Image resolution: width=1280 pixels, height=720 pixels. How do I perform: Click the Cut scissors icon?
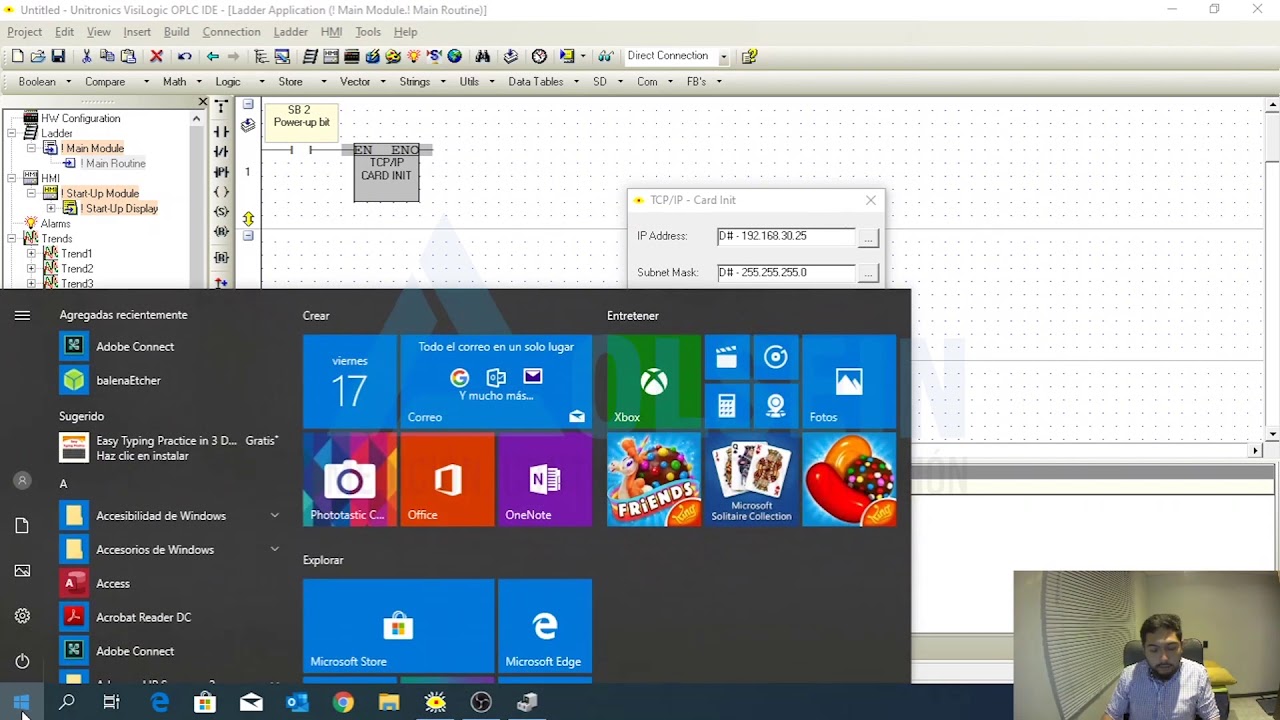pyautogui.click(x=87, y=56)
